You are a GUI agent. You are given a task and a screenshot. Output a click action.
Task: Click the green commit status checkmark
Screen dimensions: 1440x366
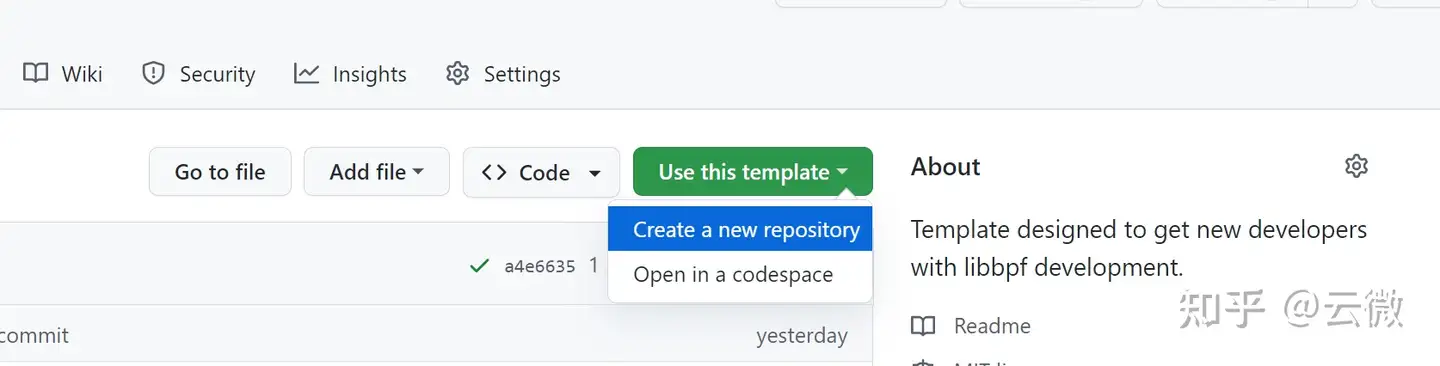pyautogui.click(x=479, y=266)
